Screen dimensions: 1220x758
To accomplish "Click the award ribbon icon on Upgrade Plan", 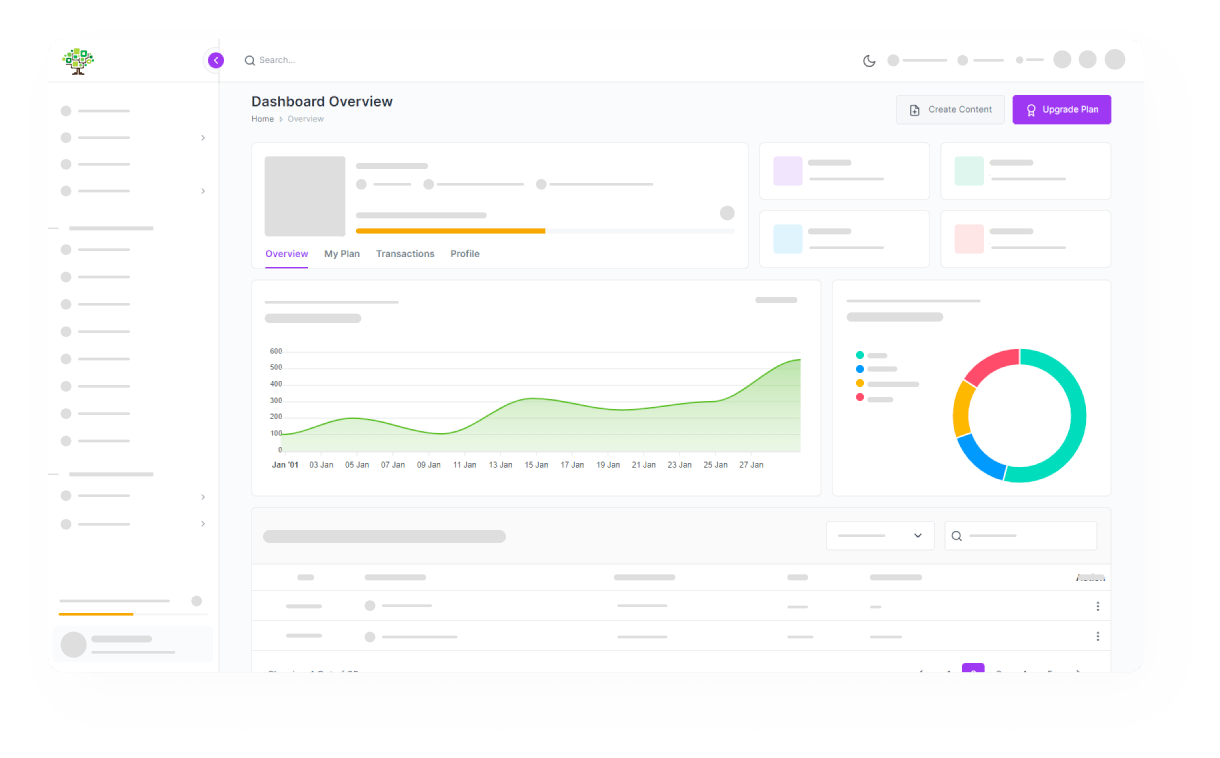I will point(1031,110).
